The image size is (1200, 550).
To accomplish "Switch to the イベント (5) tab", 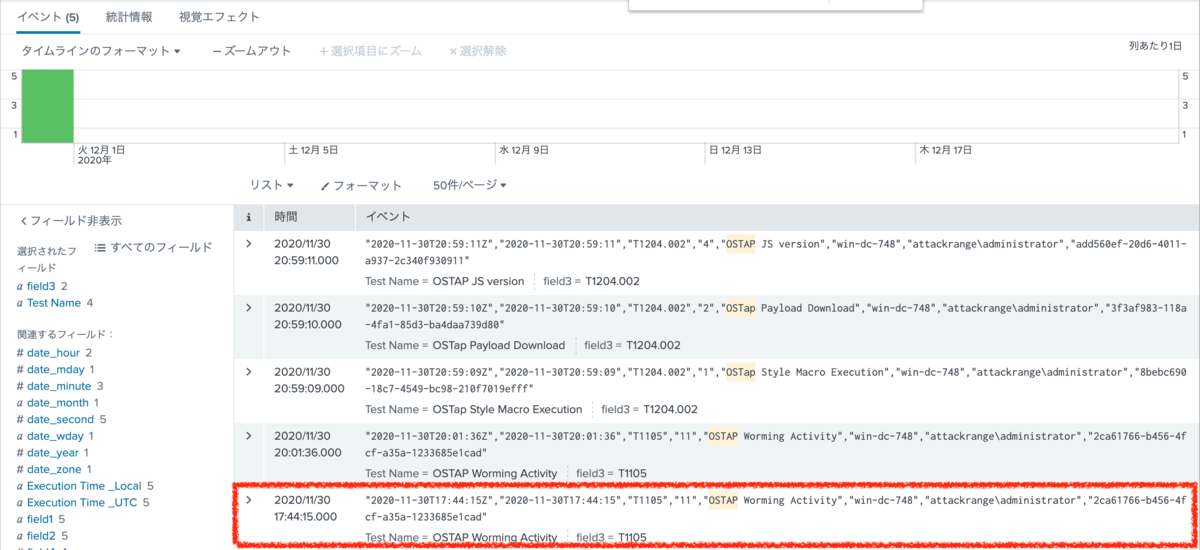I will [49, 17].
